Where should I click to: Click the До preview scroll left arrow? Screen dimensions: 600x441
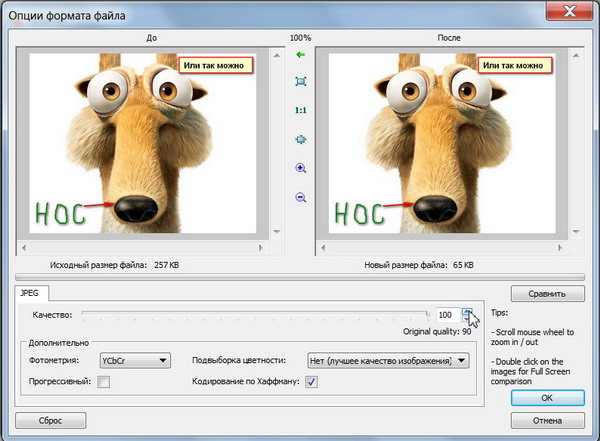tap(24, 248)
